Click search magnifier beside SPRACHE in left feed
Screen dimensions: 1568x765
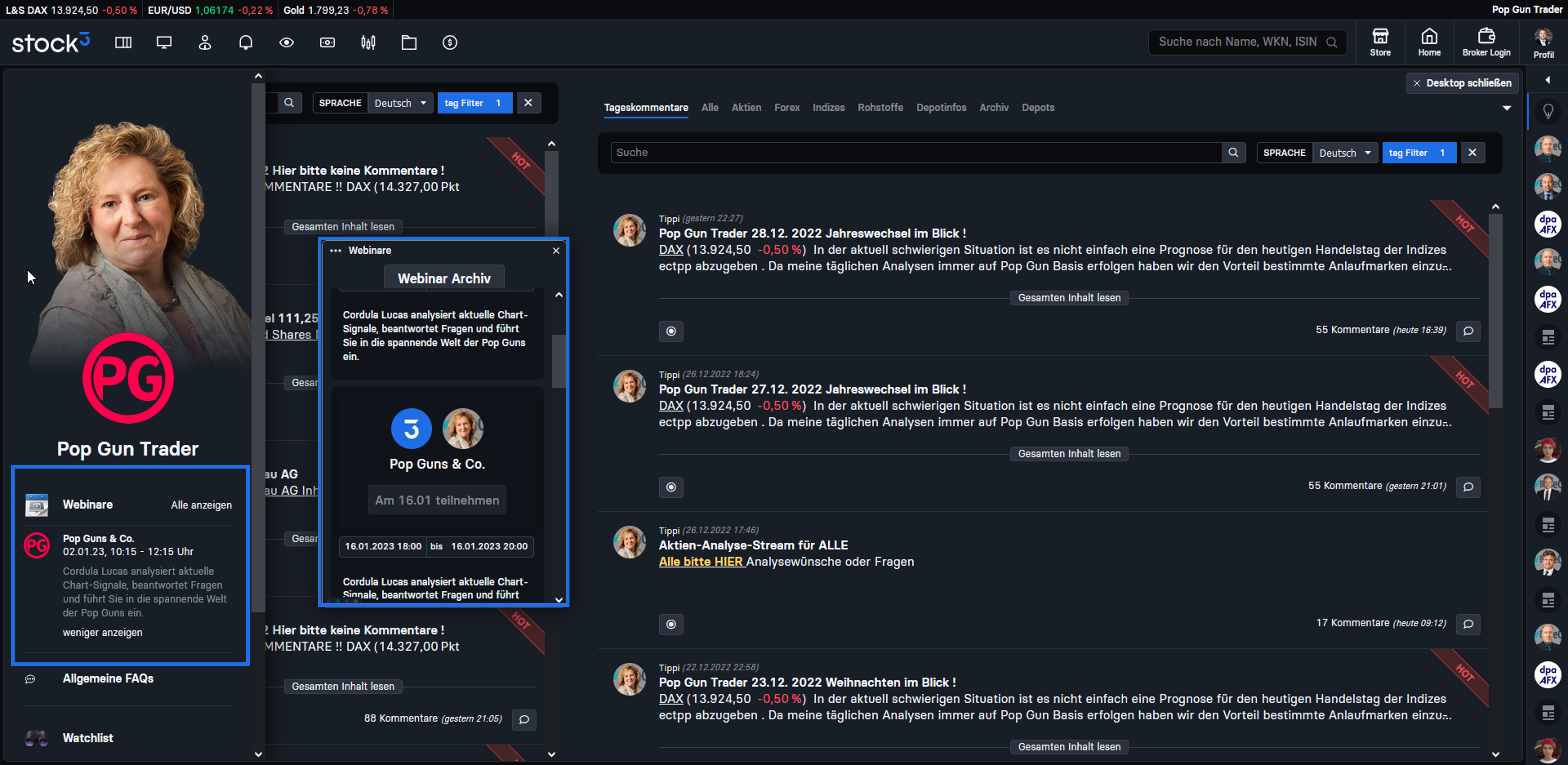(x=289, y=103)
